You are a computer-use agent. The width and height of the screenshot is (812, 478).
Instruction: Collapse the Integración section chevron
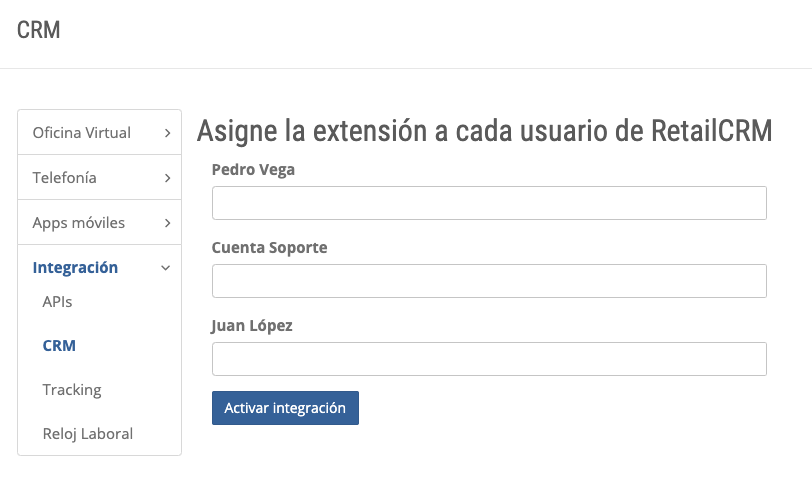click(166, 268)
